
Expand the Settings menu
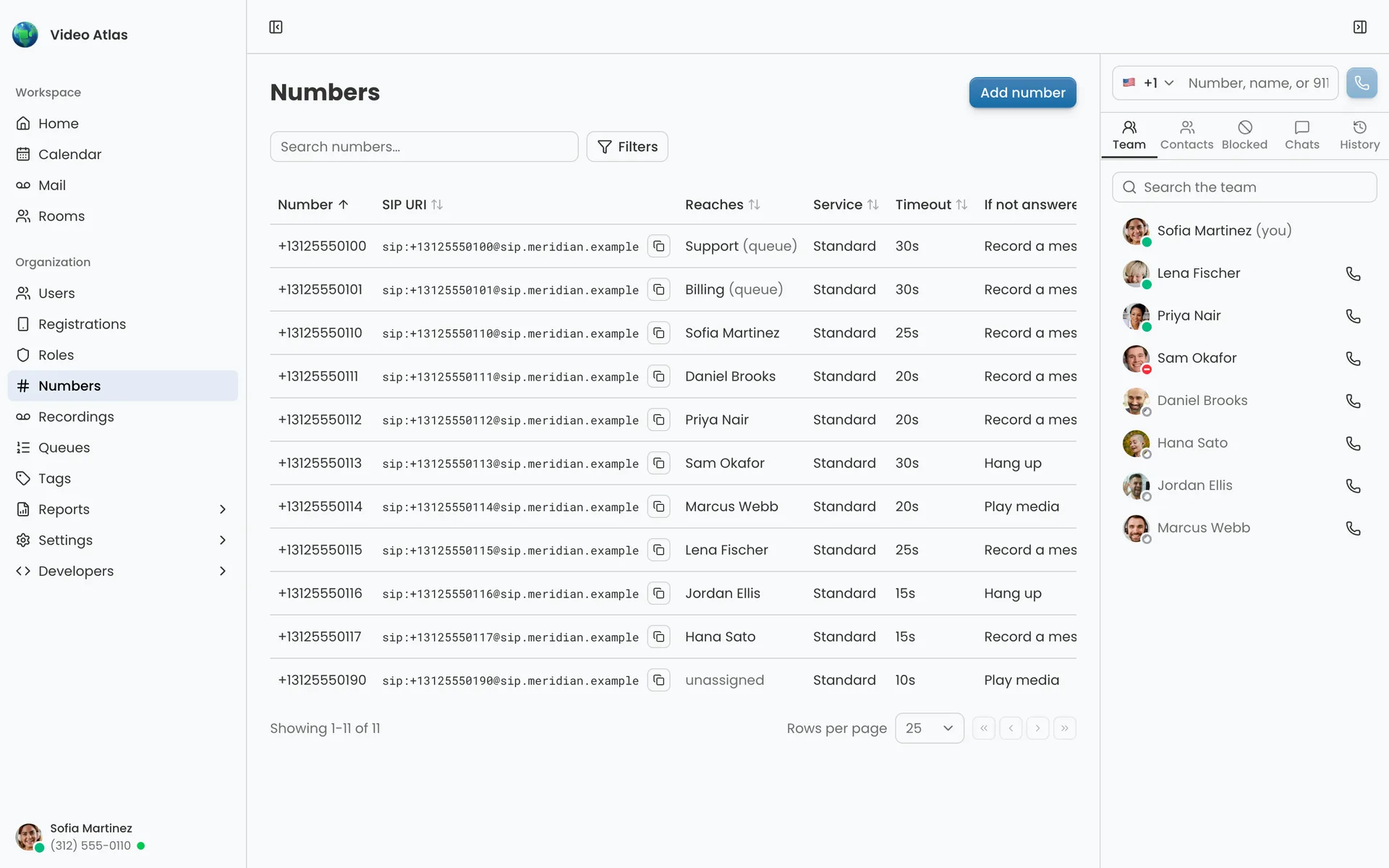click(123, 540)
